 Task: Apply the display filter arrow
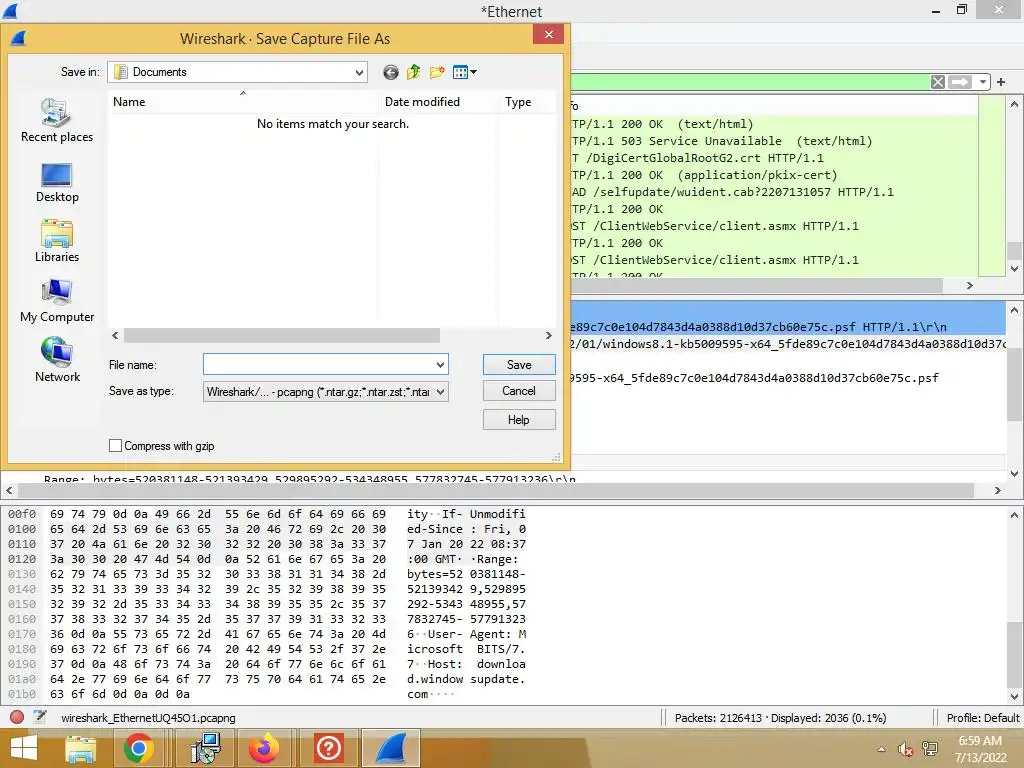click(x=960, y=82)
